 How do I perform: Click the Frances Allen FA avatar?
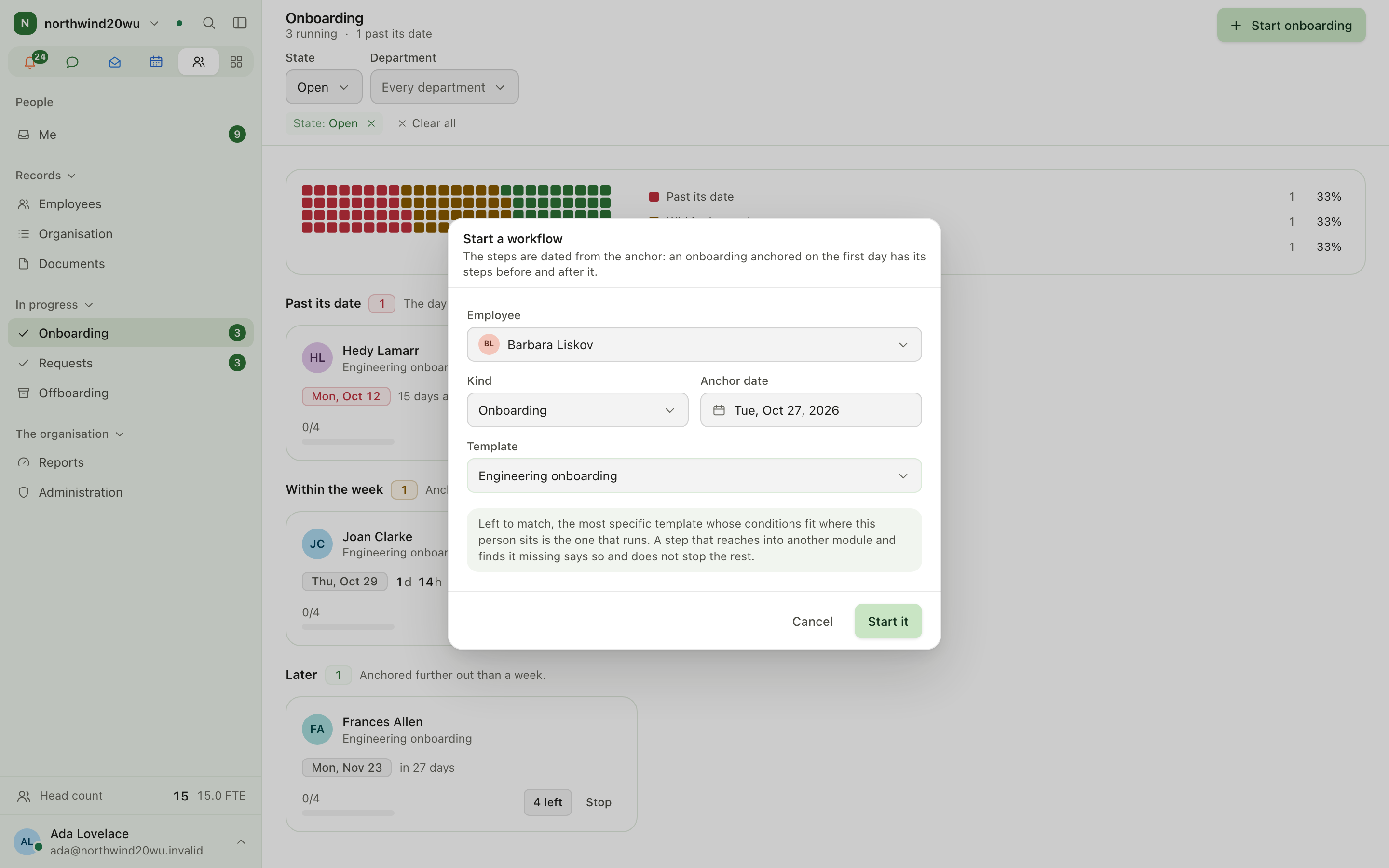click(x=317, y=729)
